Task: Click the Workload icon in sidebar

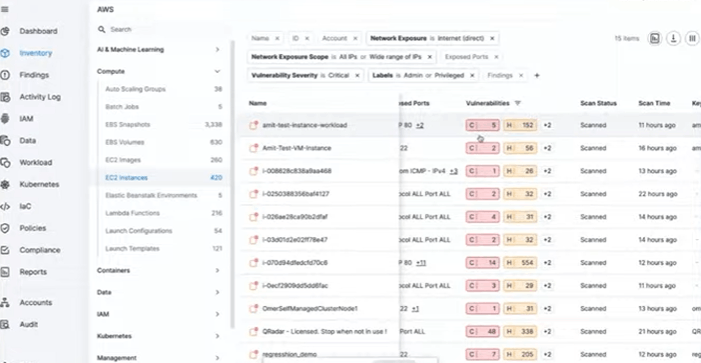Action: (x=5, y=163)
